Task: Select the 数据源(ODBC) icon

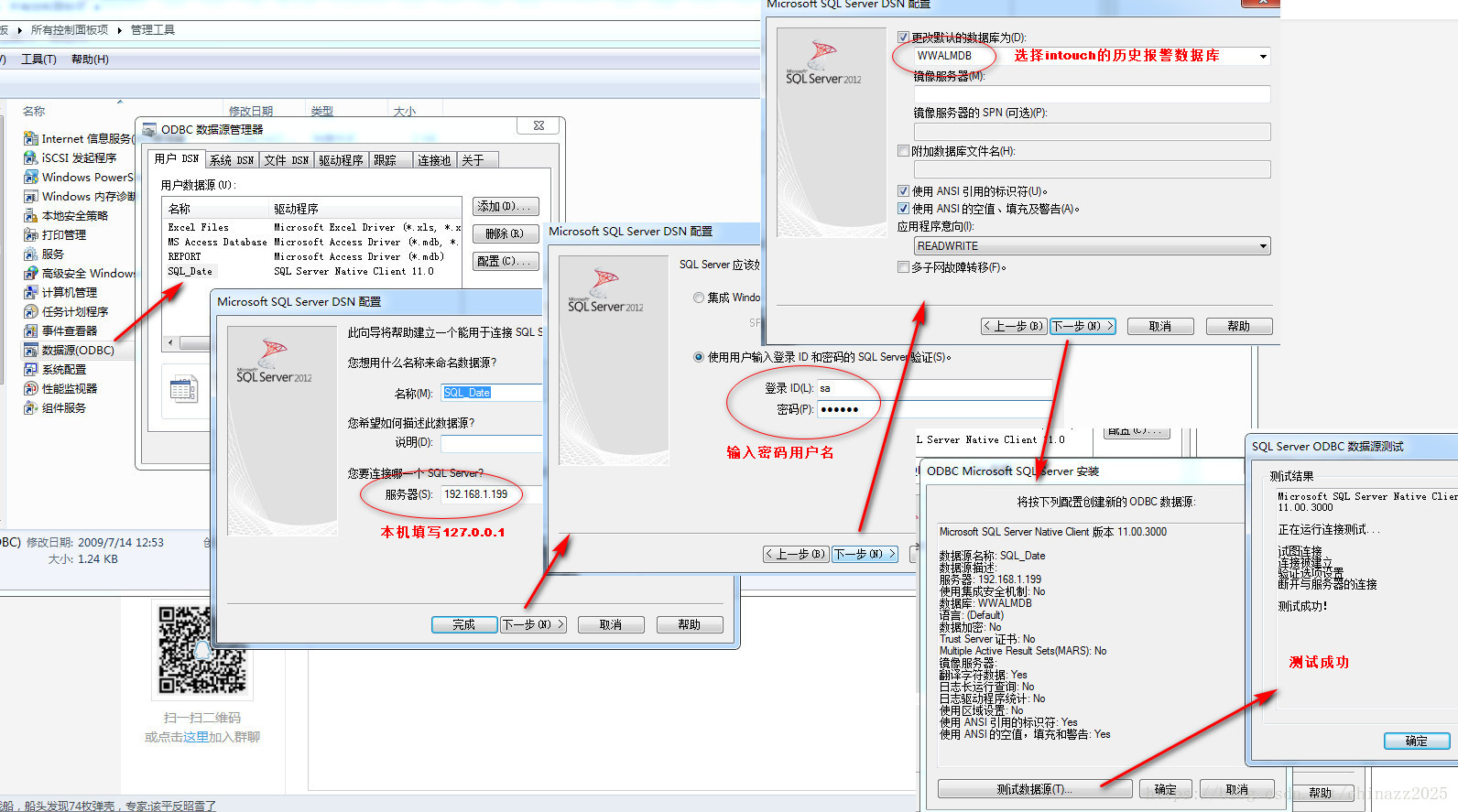Action: pos(31,351)
